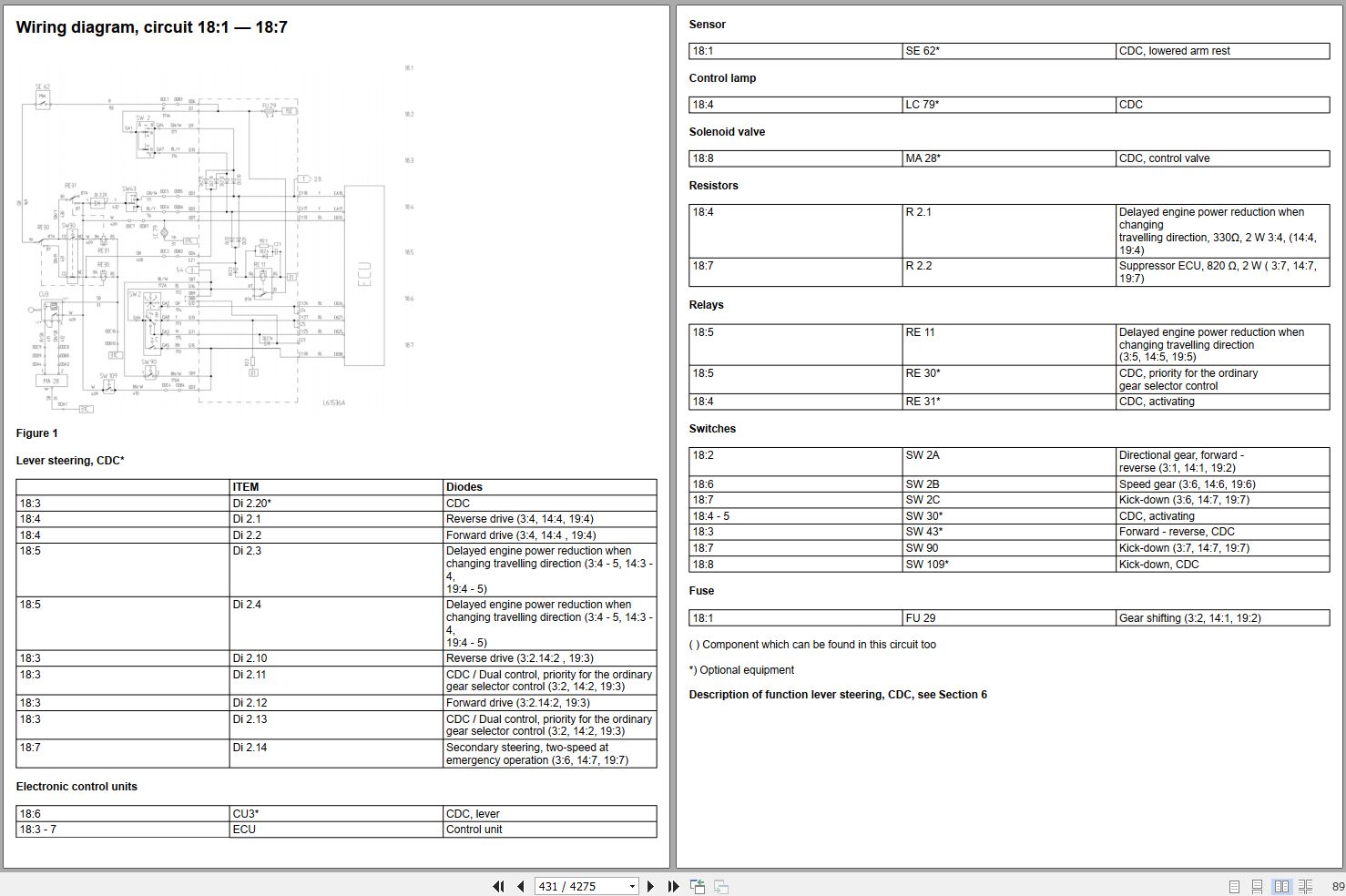Click the "SE 62*" table cell
The height and width of the screenshot is (896, 1346).
tap(1009, 51)
